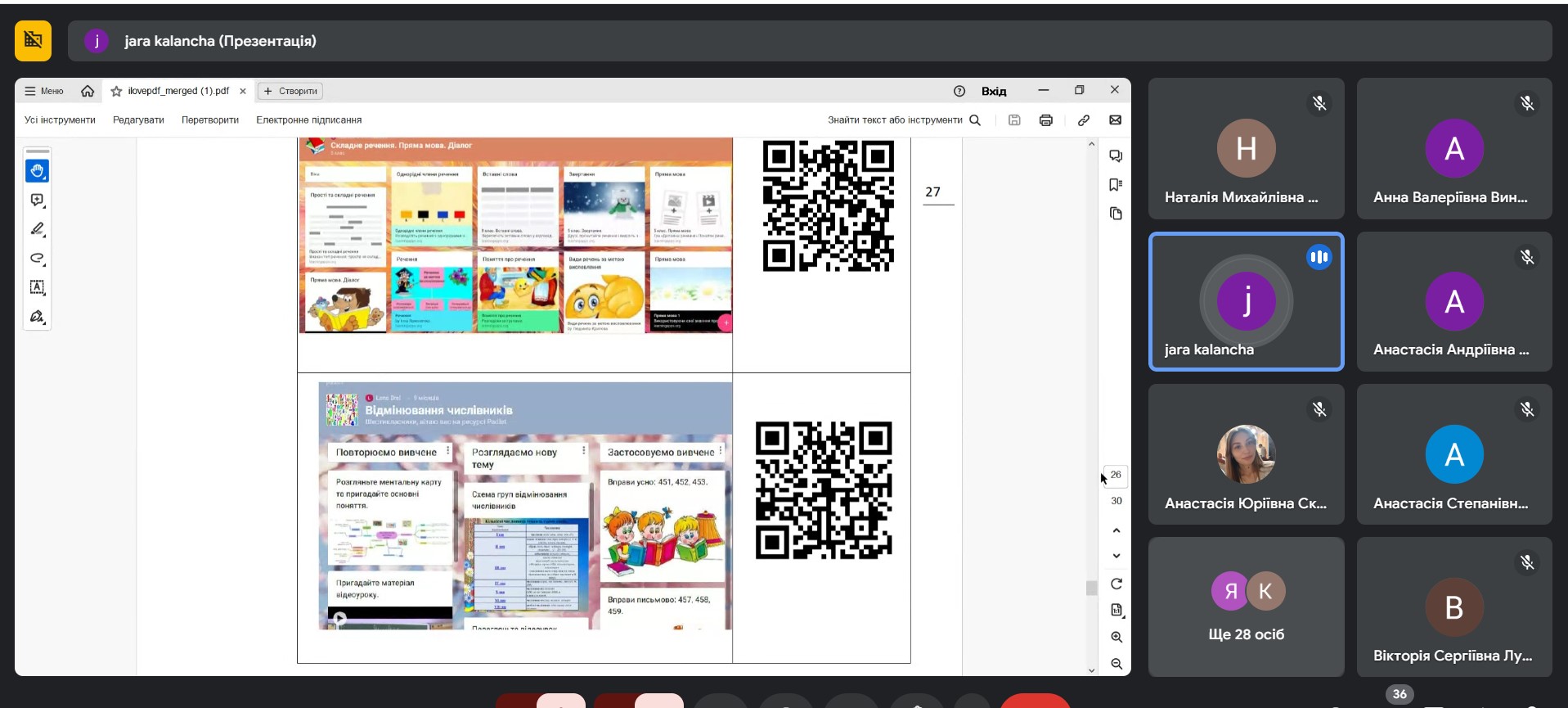Image resolution: width=1568 pixels, height=708 pixels.
Task: Click the Створити new tab button
Action: (x=290, y=91)
